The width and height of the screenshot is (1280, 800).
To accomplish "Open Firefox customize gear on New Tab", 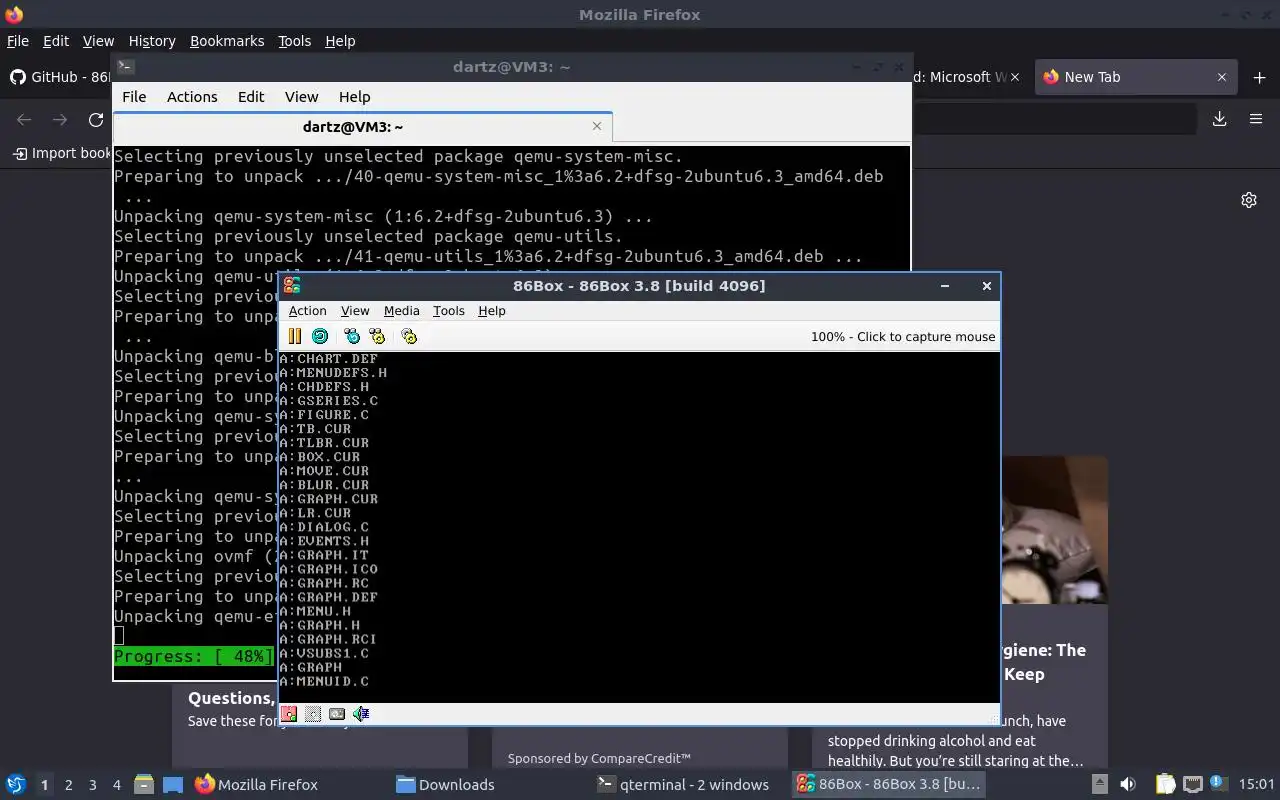I will click(1249, 200).
